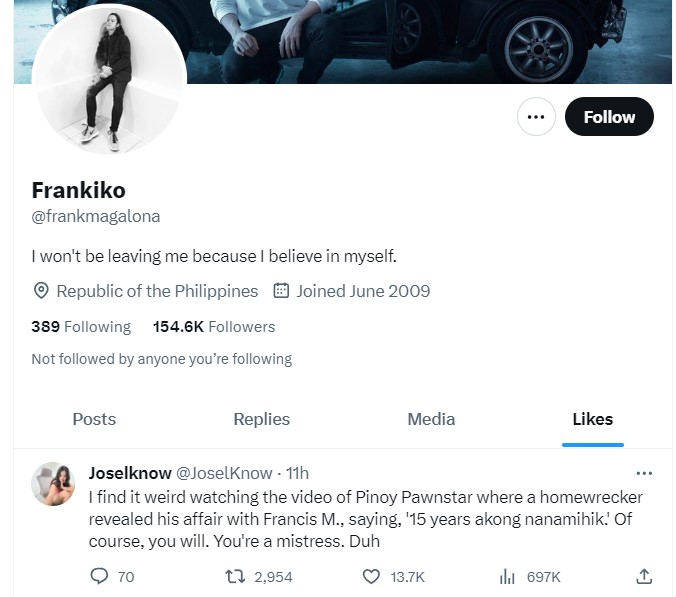Switch to the Posts tab

pyautogui.click(x=94, y=419)
